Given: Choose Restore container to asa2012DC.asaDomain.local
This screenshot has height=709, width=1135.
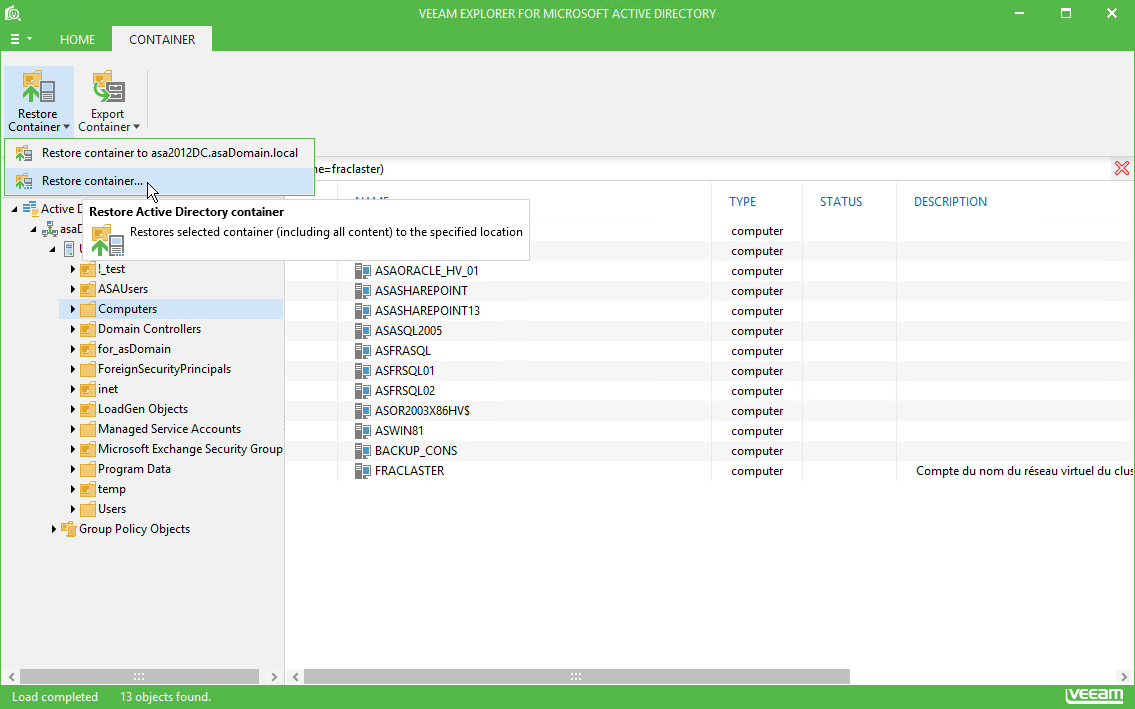Looking at the screenshot, I should [x=159, y=153].
